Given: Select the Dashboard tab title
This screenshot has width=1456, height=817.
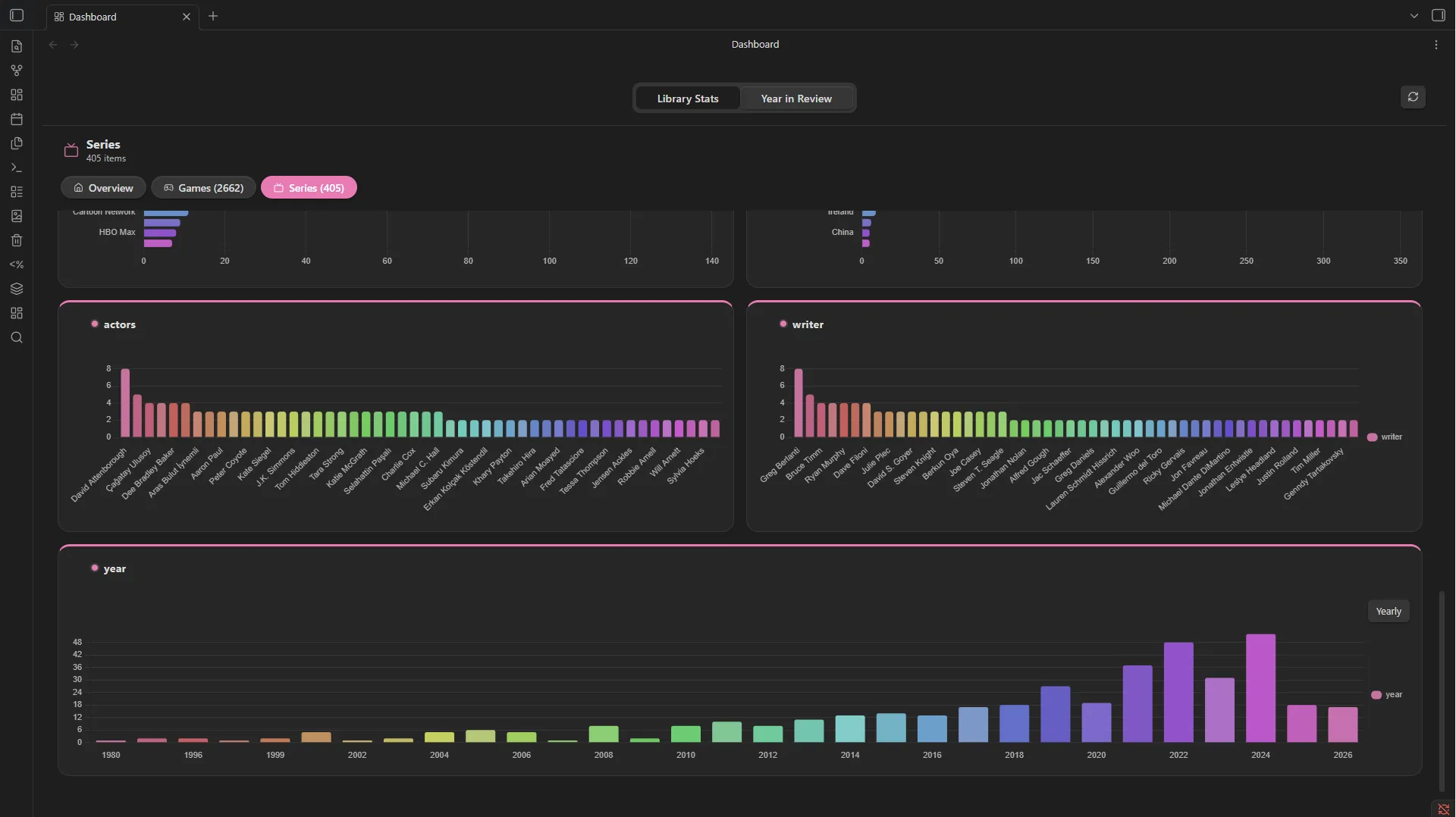Looking at the screenshot, I should point(93,17).
